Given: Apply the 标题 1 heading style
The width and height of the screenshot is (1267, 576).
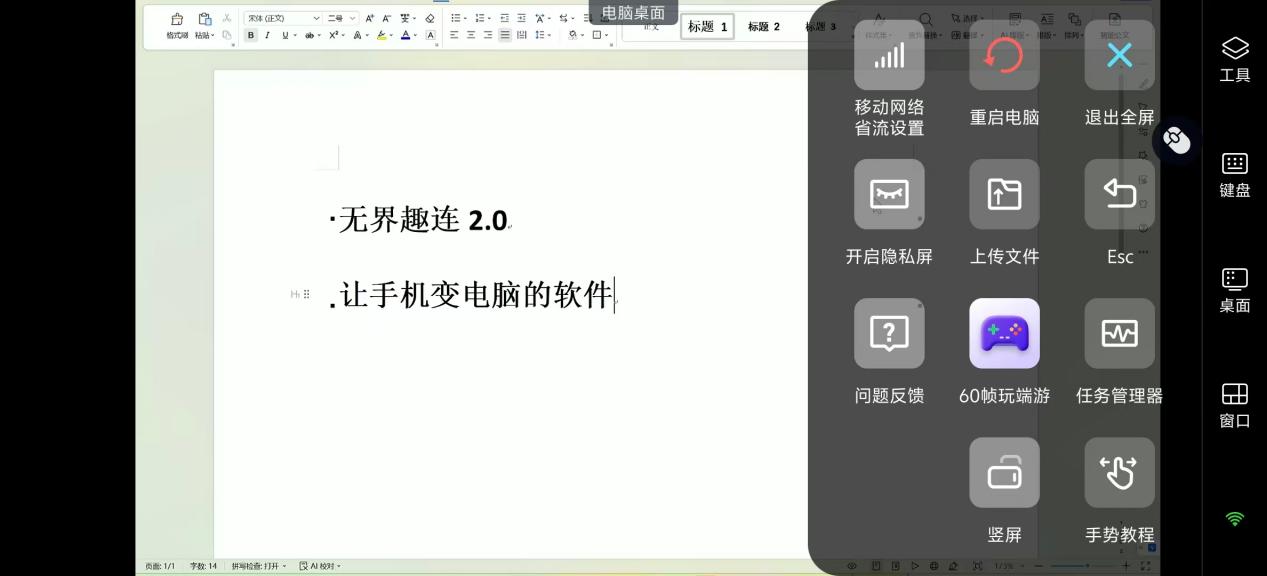Looking at the screenshot, I should coord(707,27).
